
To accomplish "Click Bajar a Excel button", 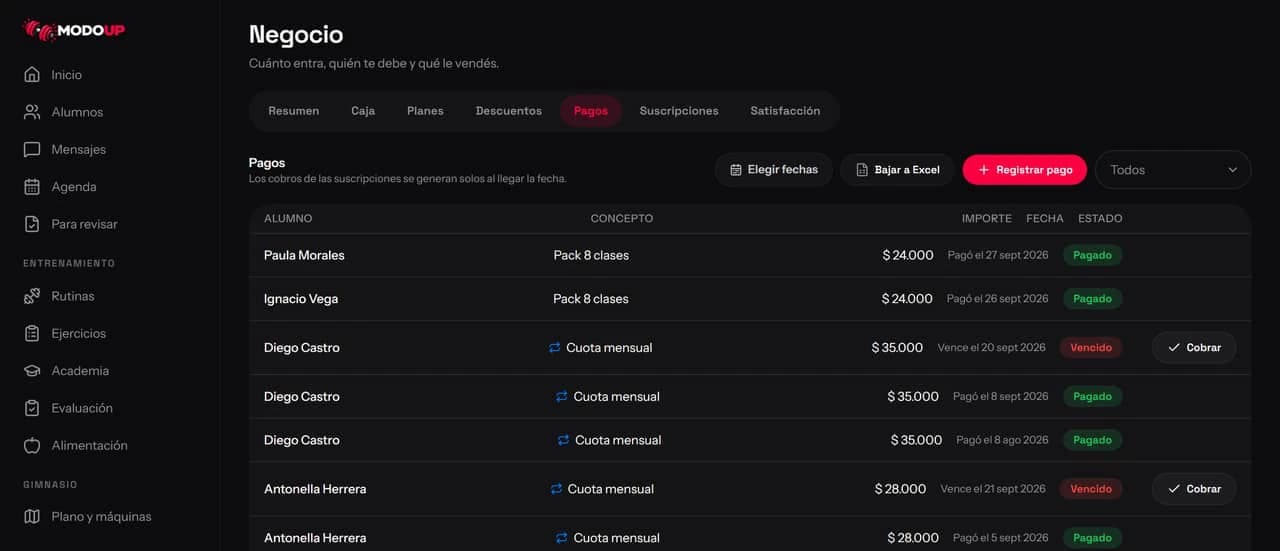I will click(897, 170).
